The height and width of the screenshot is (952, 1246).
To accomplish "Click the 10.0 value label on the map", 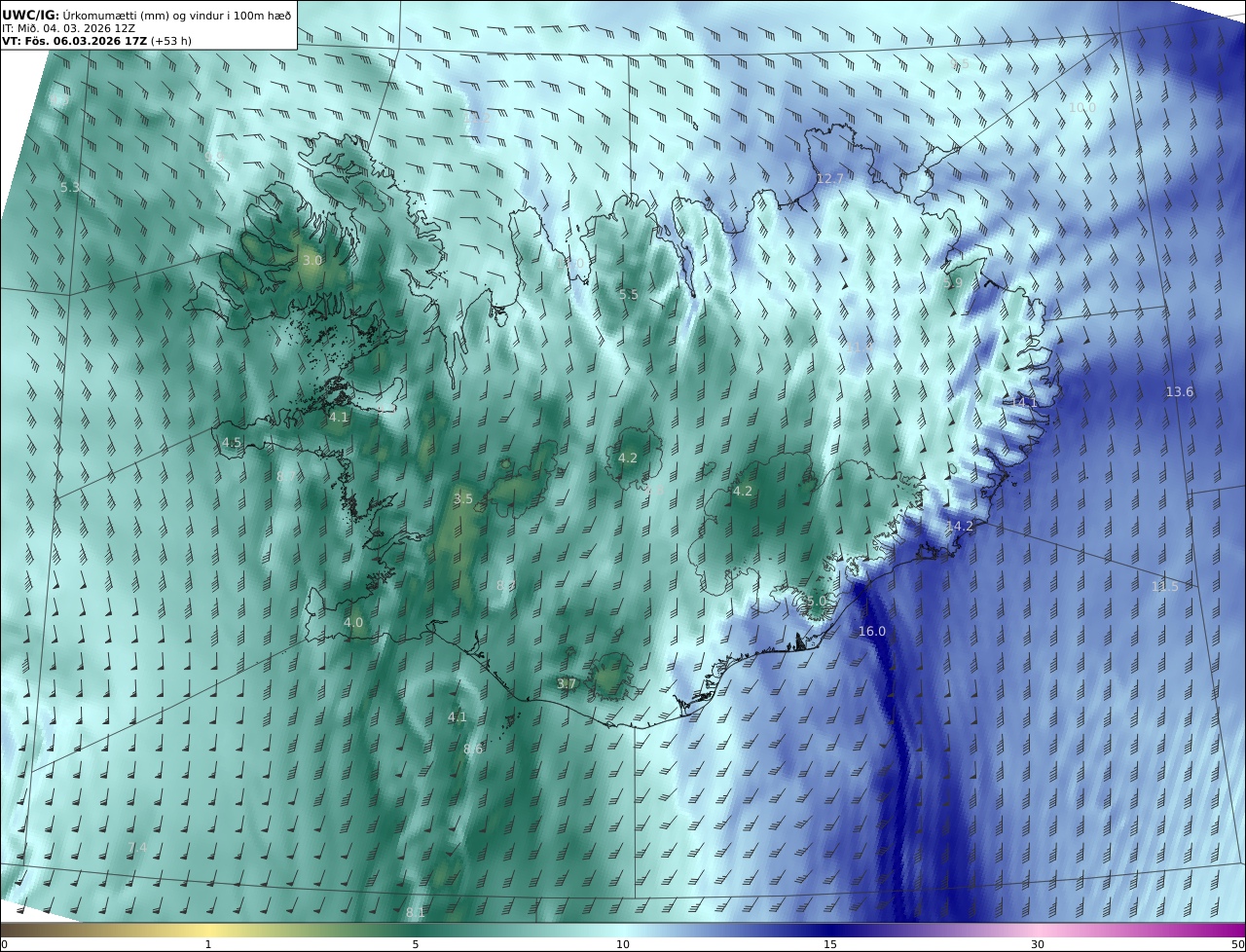I will [1082, 108].
